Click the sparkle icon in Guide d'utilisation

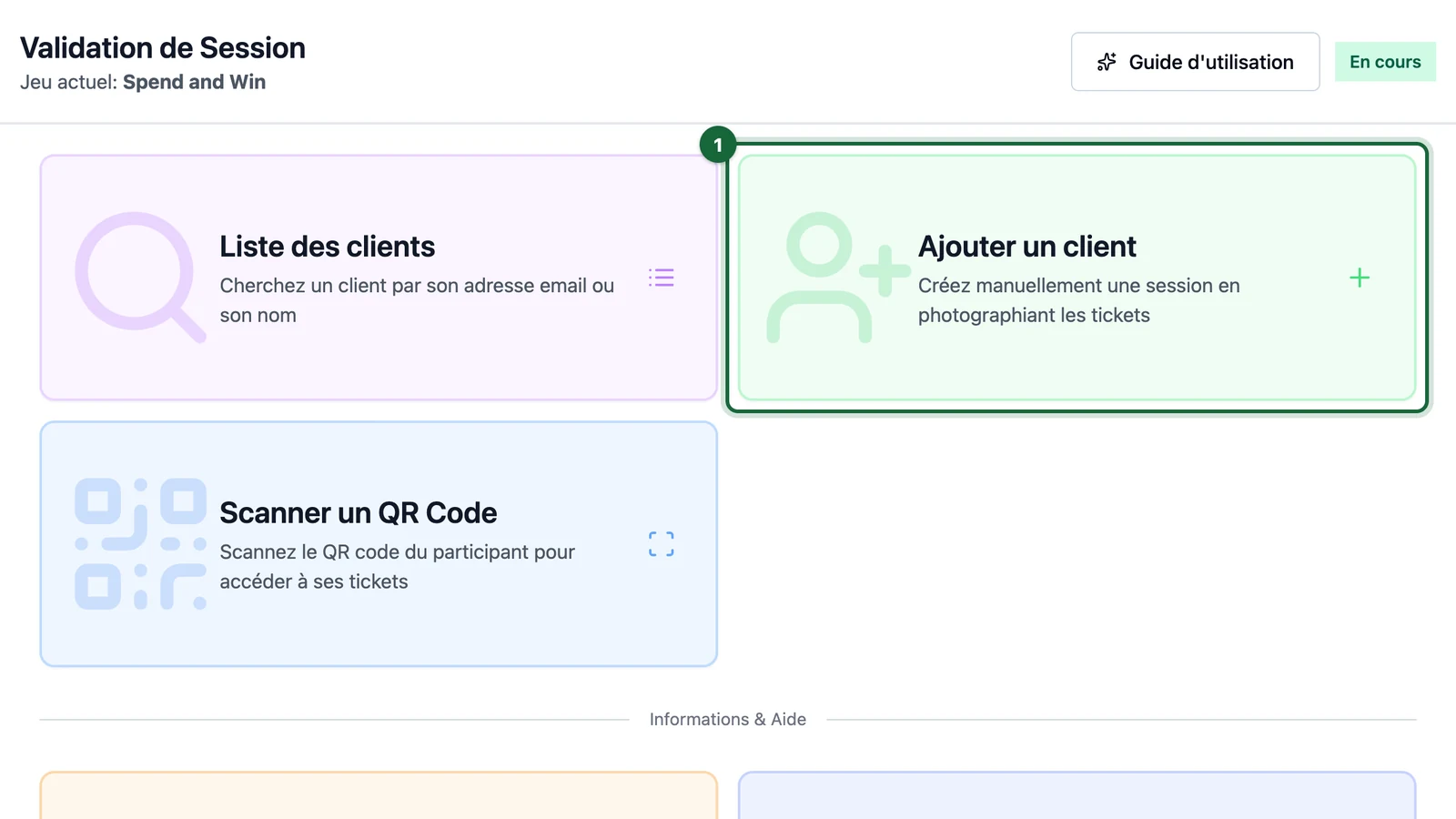pos(1107,62)
